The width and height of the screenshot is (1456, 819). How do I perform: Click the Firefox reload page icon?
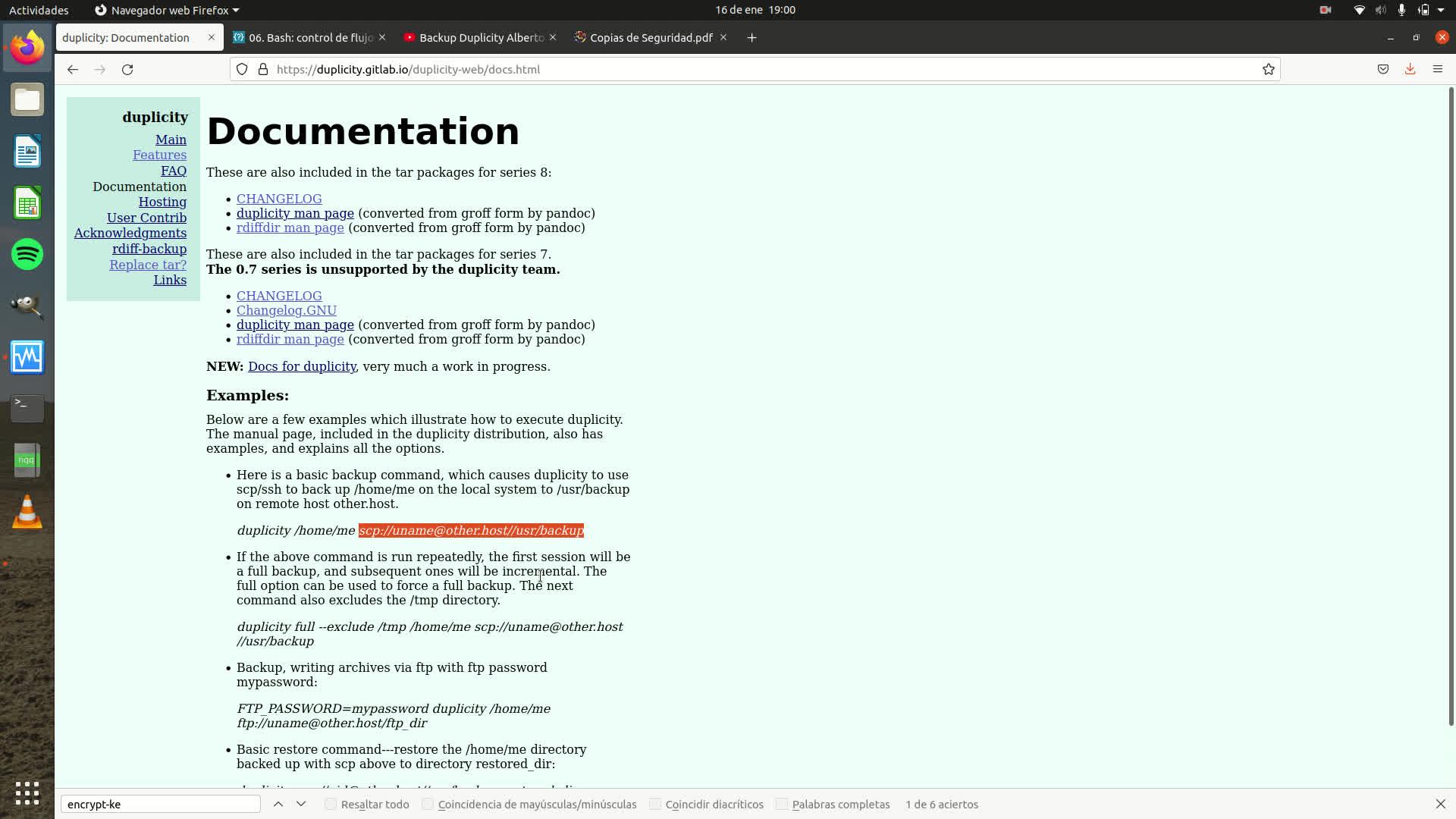click(127, 69)
